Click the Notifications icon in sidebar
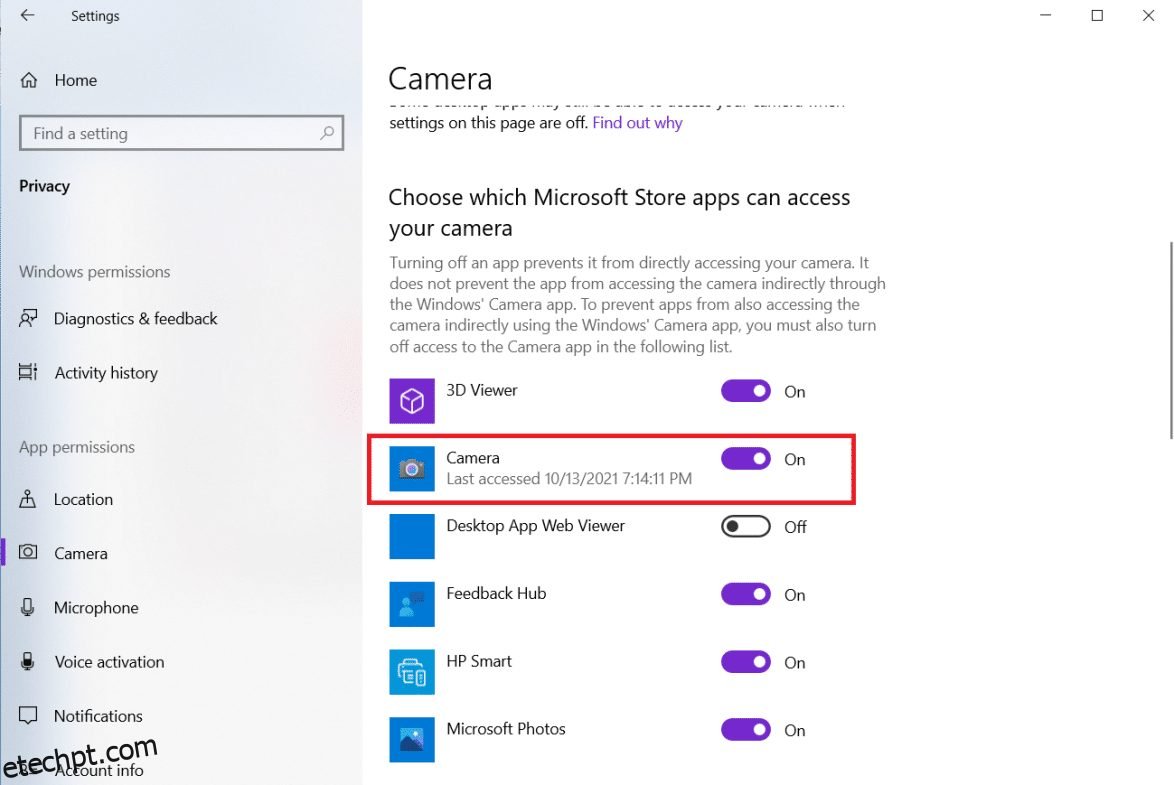 [x=28, y=715]
